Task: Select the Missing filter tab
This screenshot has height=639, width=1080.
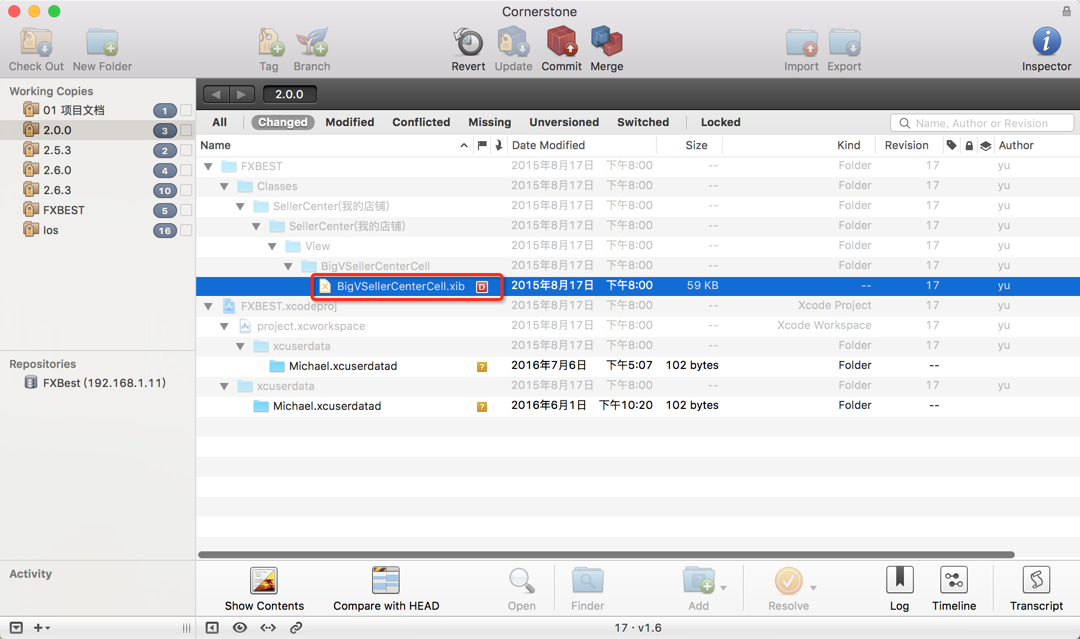Action: pyautogui.click(x=490, y=122)
